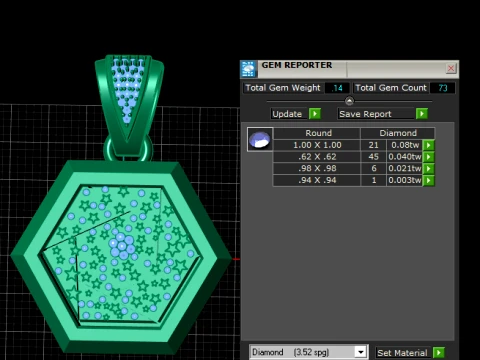Click the Round column header

tap(317, 133)
